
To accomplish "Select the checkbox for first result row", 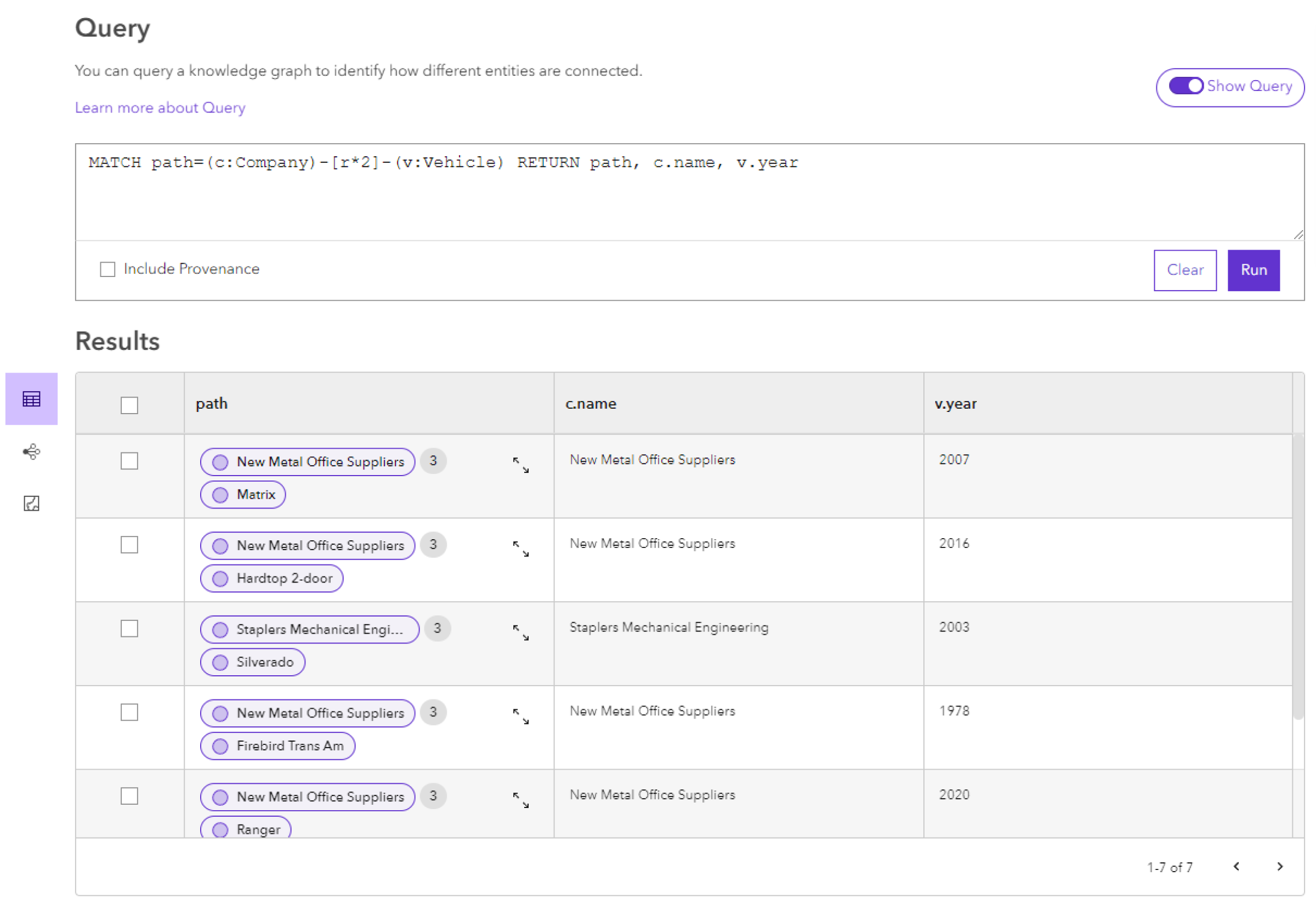I will [129, 461].
